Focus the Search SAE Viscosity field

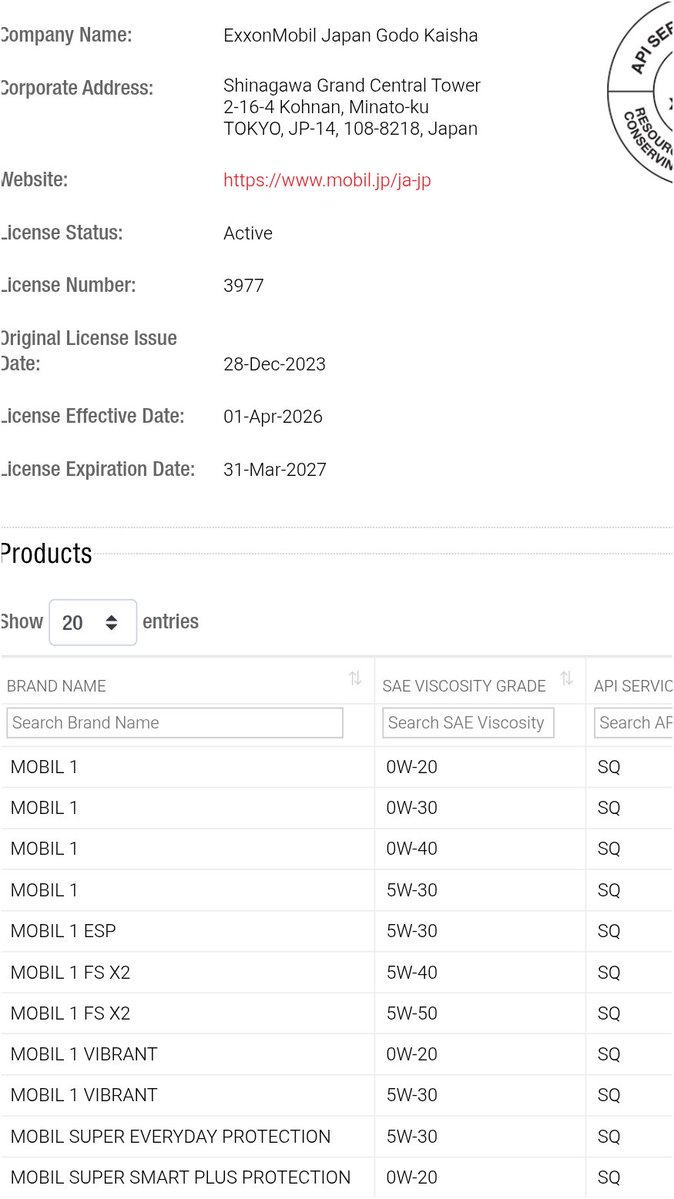467,723
